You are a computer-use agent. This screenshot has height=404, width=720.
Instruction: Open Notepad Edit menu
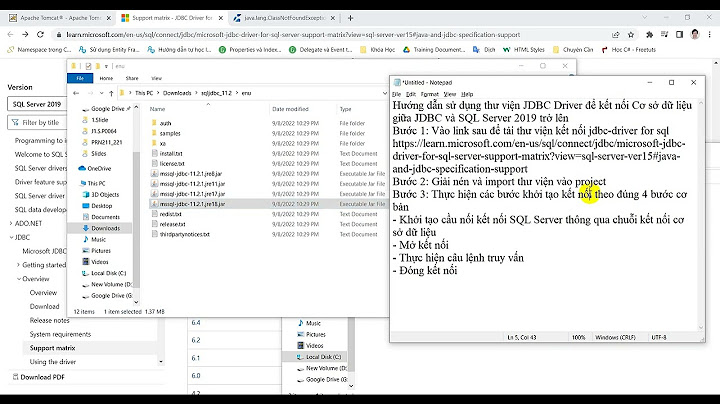[411, 94]
